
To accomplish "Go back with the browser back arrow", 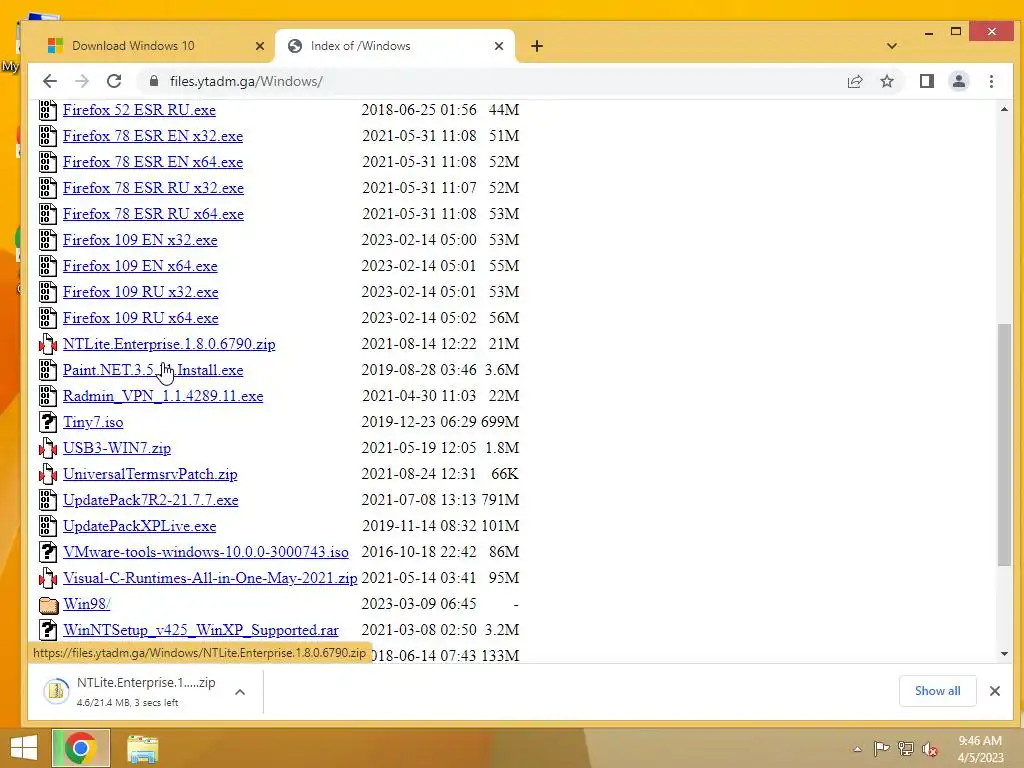I will point(50,81).
